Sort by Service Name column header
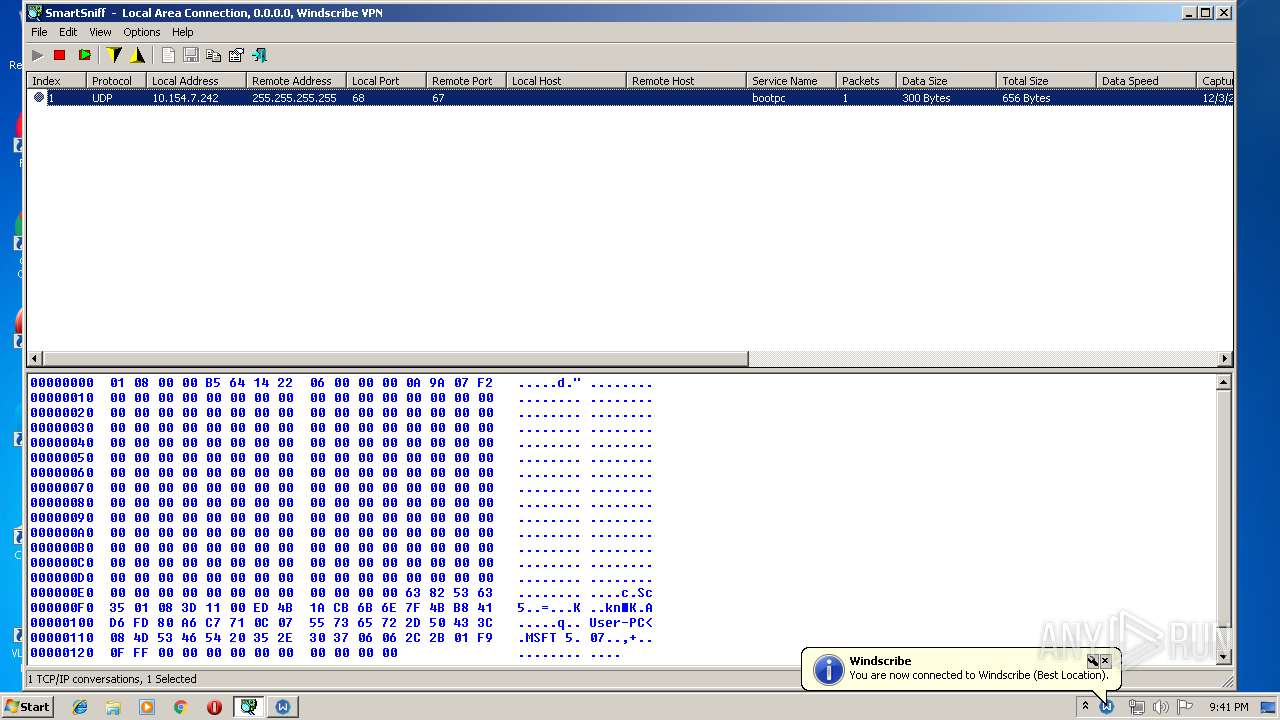 [791, 81]
